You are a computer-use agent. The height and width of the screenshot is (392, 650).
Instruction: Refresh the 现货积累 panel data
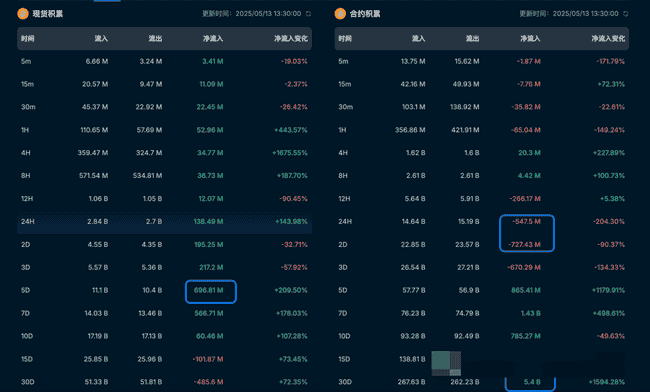tap(308, 14)
